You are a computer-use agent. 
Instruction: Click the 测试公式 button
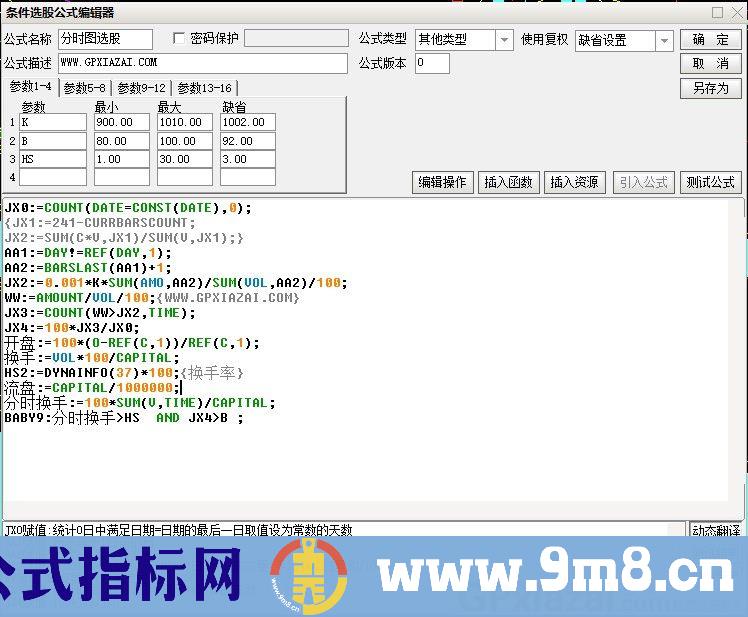pyautogui.click(x=710, y=182)
